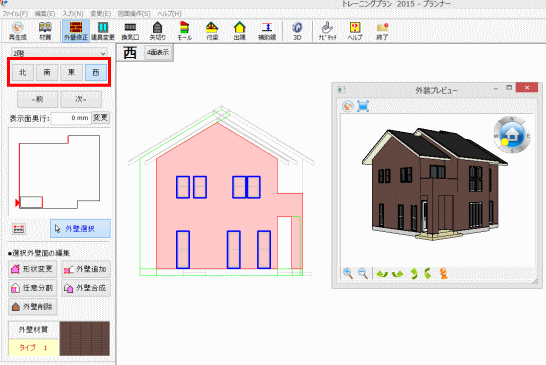
Task: Select the 外壁修正 exterior wall edit tool
Action: coord(76,31)
